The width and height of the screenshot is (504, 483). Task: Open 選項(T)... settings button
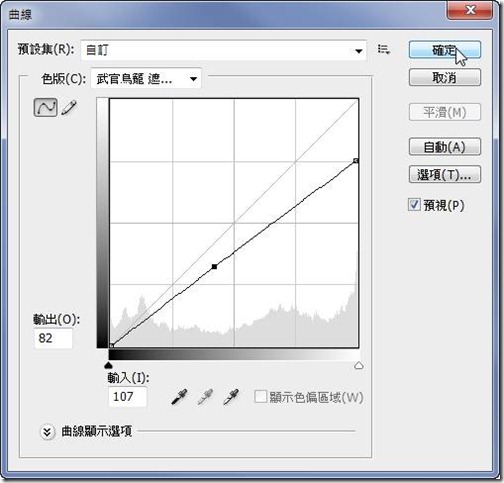[445, 174]
